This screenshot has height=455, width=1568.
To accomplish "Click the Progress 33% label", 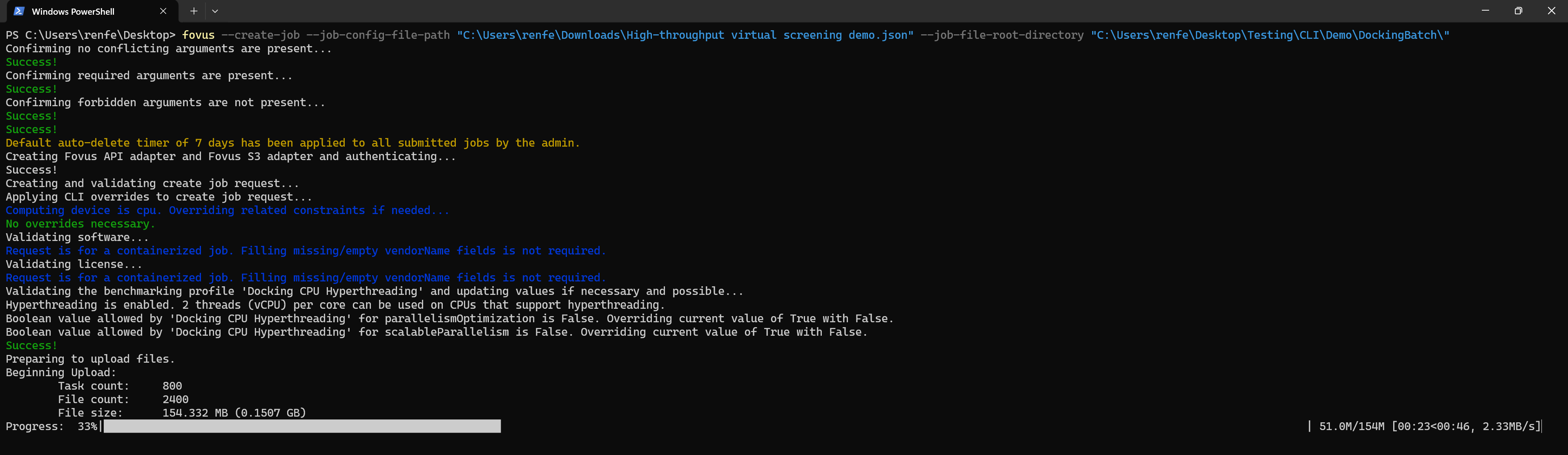I will (51, 426).
